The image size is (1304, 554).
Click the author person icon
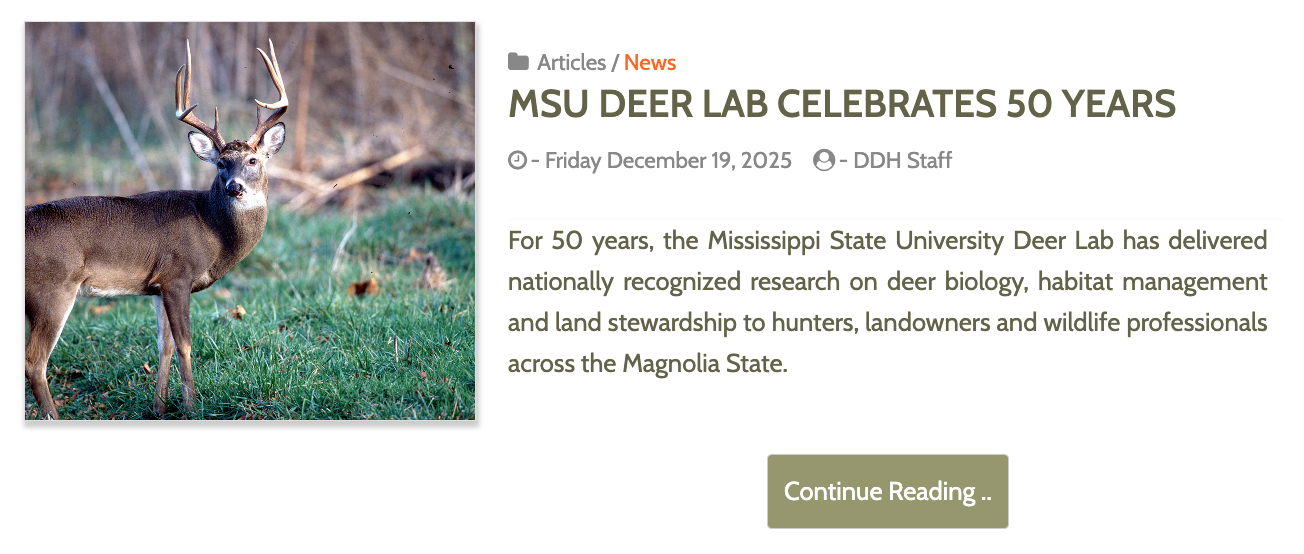(824, 160)
